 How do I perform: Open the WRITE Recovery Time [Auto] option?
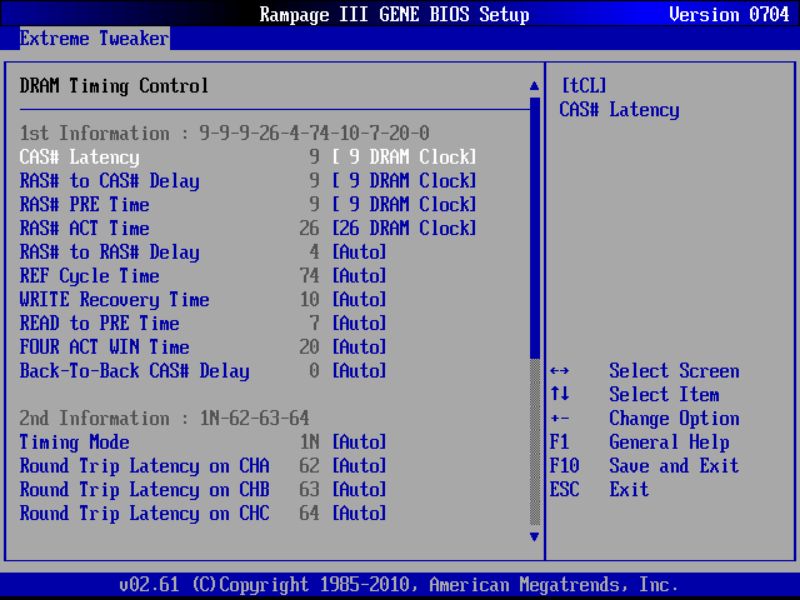point(359,299)
